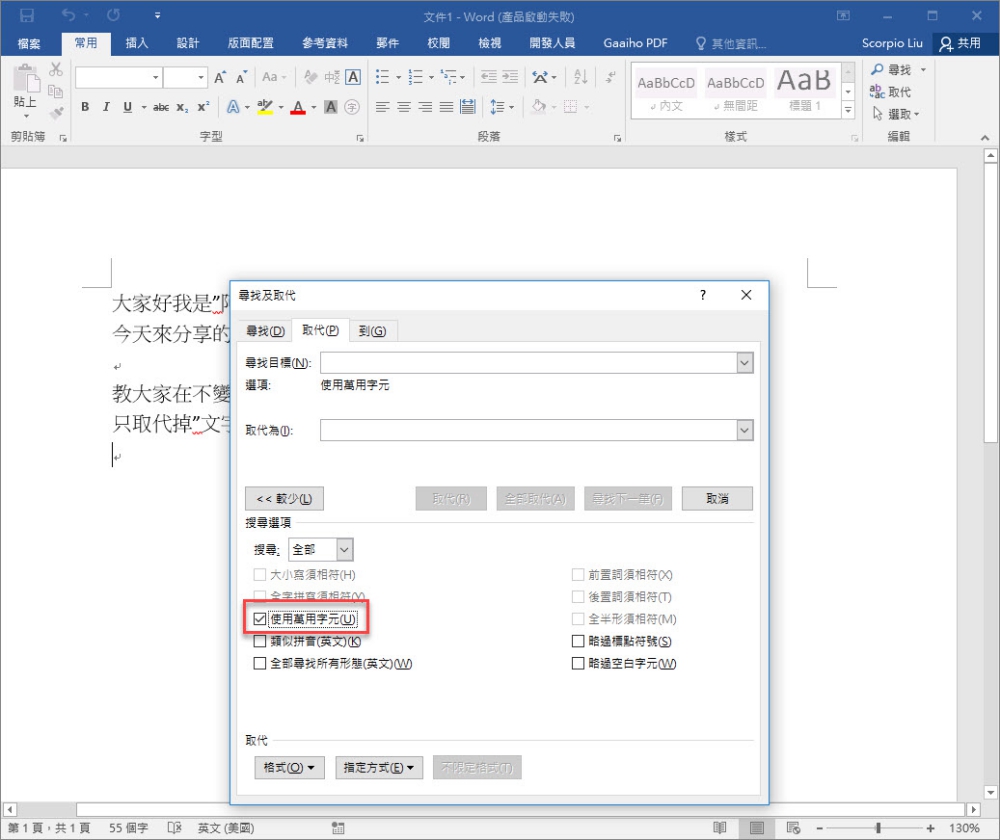Image resolution: width=1000 pixels, height=840 pixels.
Task: Click the Save icon in title bar
Action: coord(27,15)
